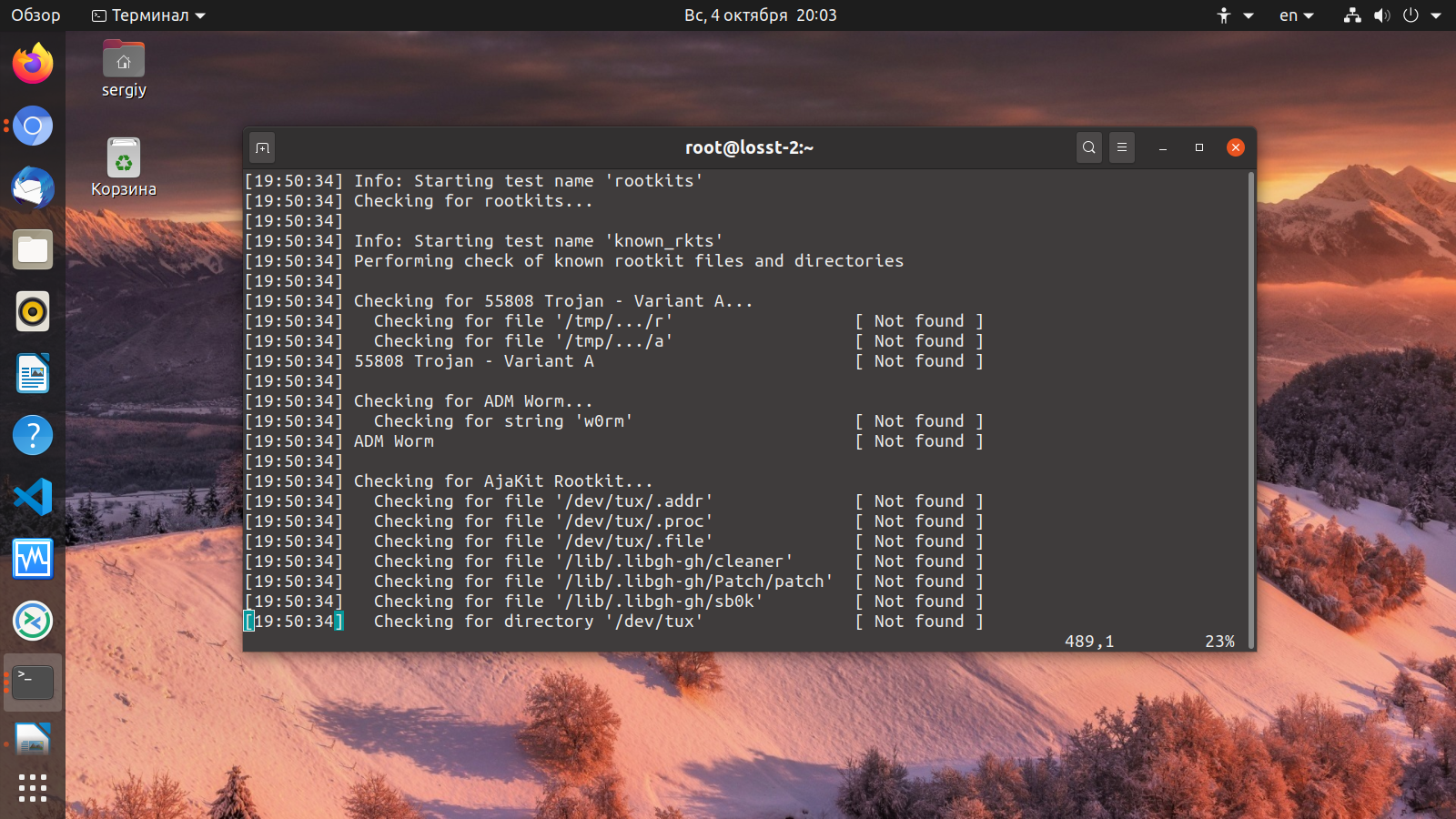Click the terminal title root@losst-2:~
Viewport: 1456px width, 819px height.
[749, 147]
